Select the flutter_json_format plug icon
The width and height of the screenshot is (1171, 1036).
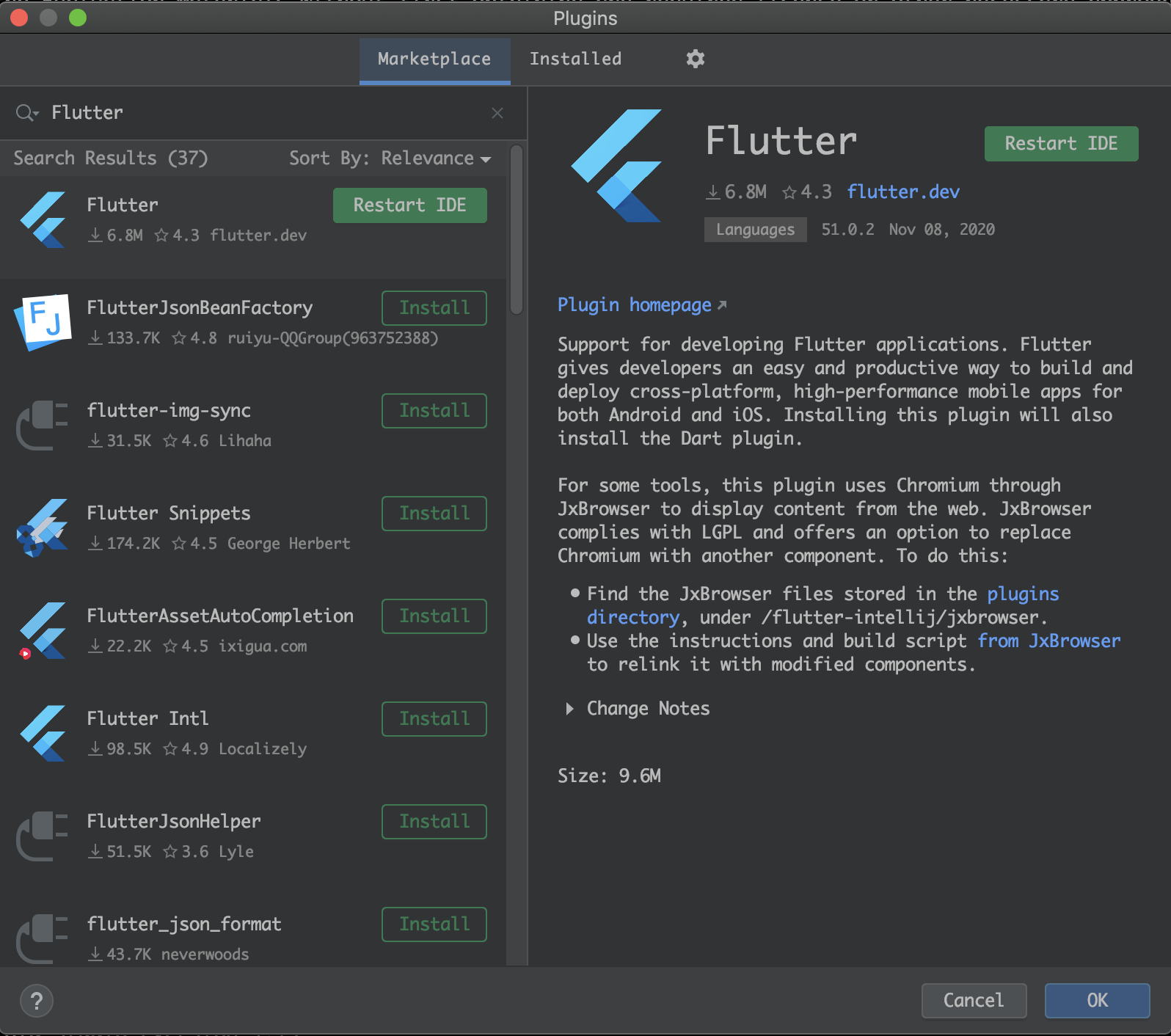tap(43, 938)
